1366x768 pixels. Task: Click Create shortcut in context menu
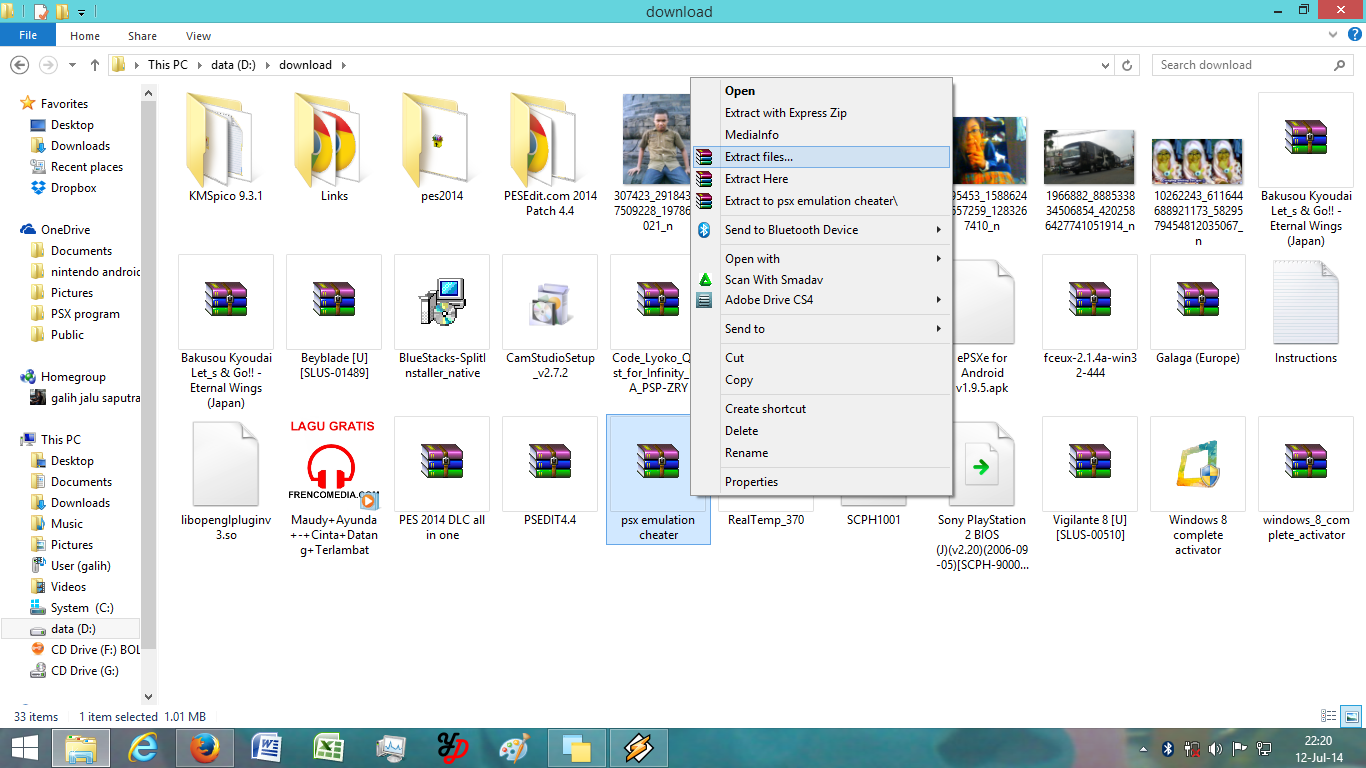coord(821,409)
